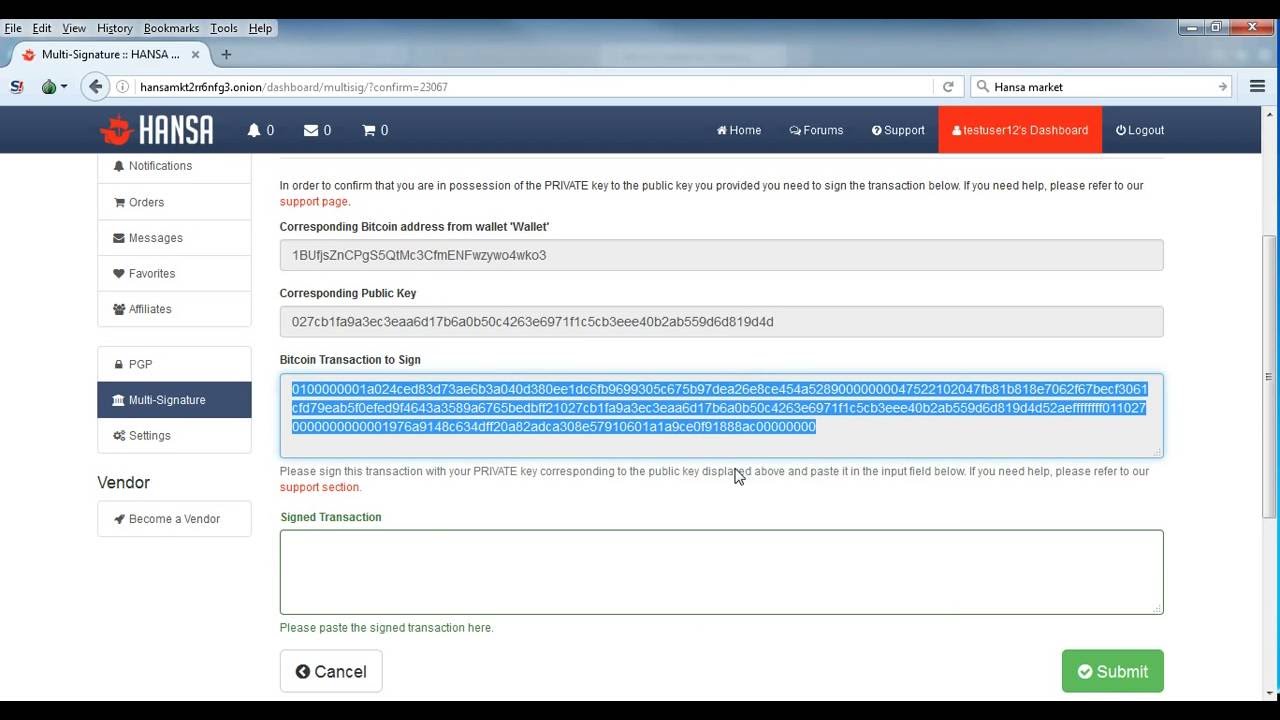Click the Tor onion button icon
1280x720 pixels.
tap(48, 87)
